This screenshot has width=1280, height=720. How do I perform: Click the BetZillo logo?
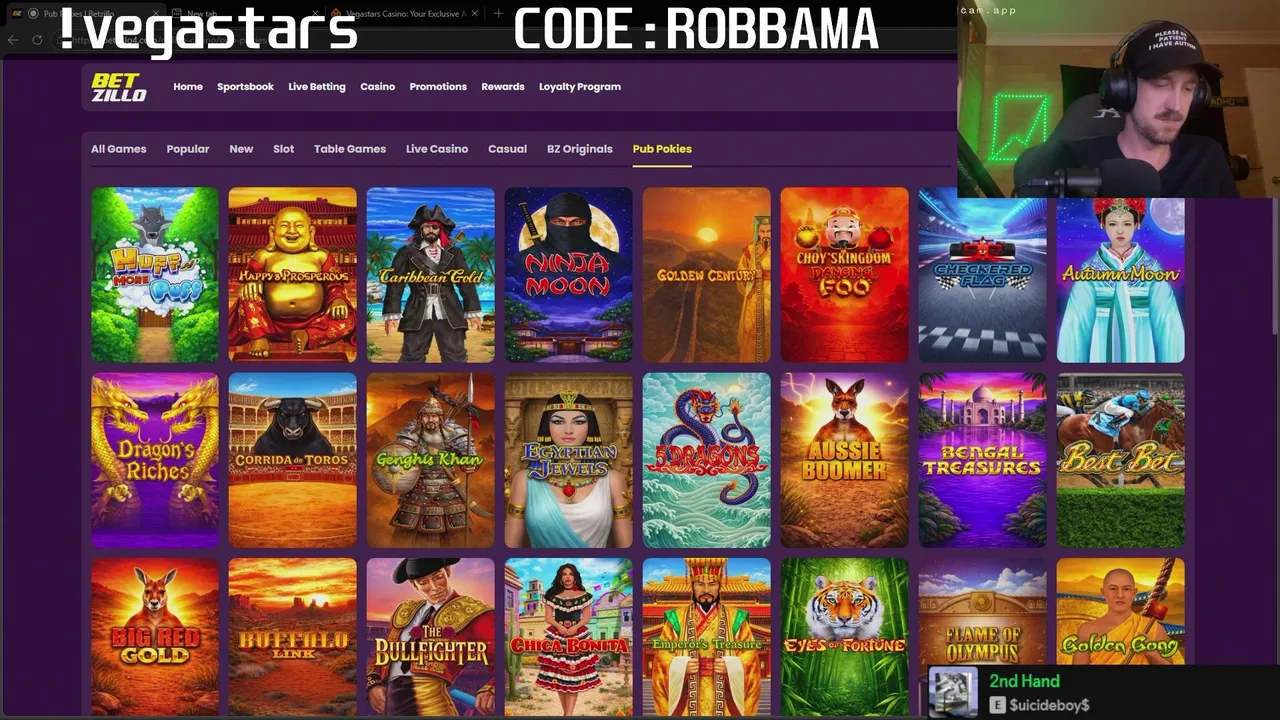(x=119, y=87)
